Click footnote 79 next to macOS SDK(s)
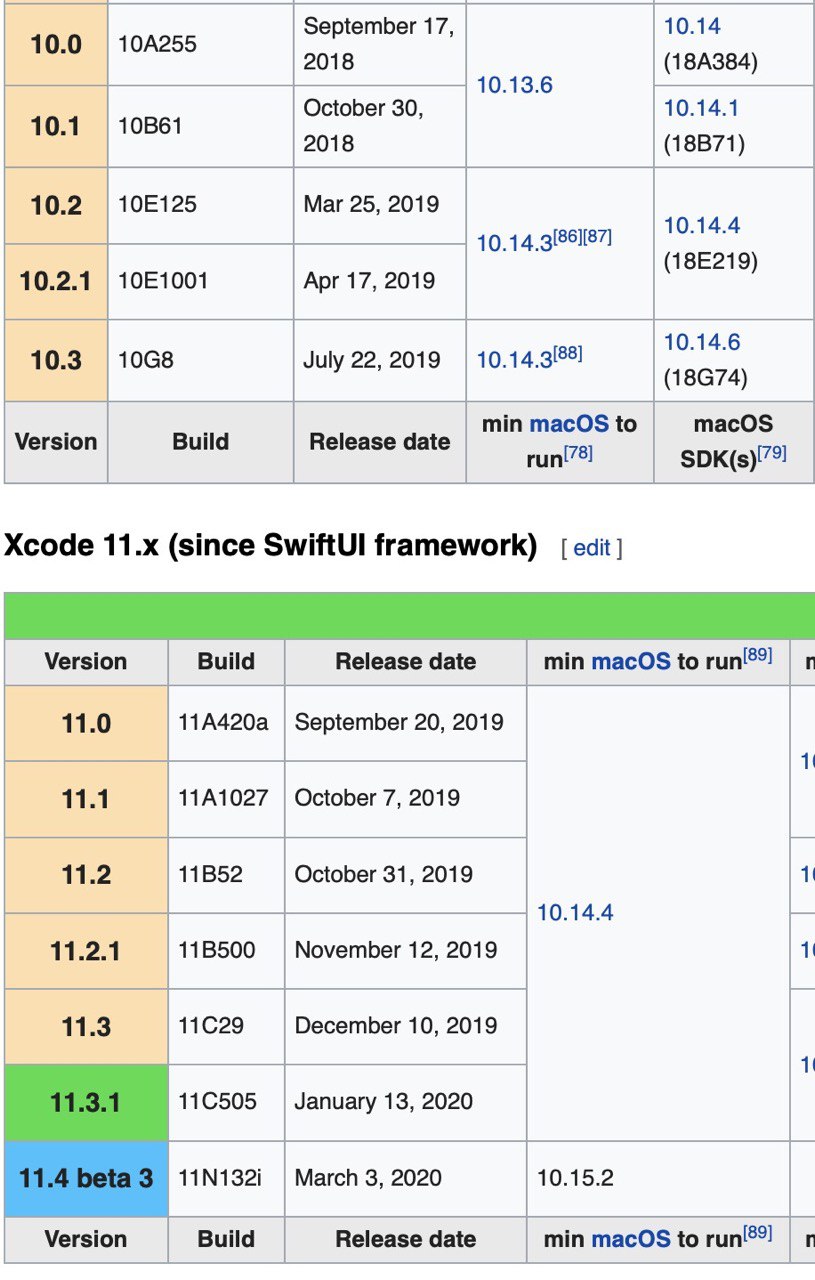 point(771,454)
